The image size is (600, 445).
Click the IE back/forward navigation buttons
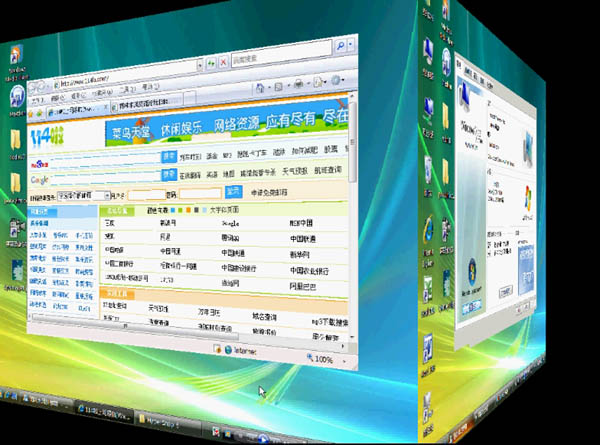pyautogui.click(x=39, y=88)
